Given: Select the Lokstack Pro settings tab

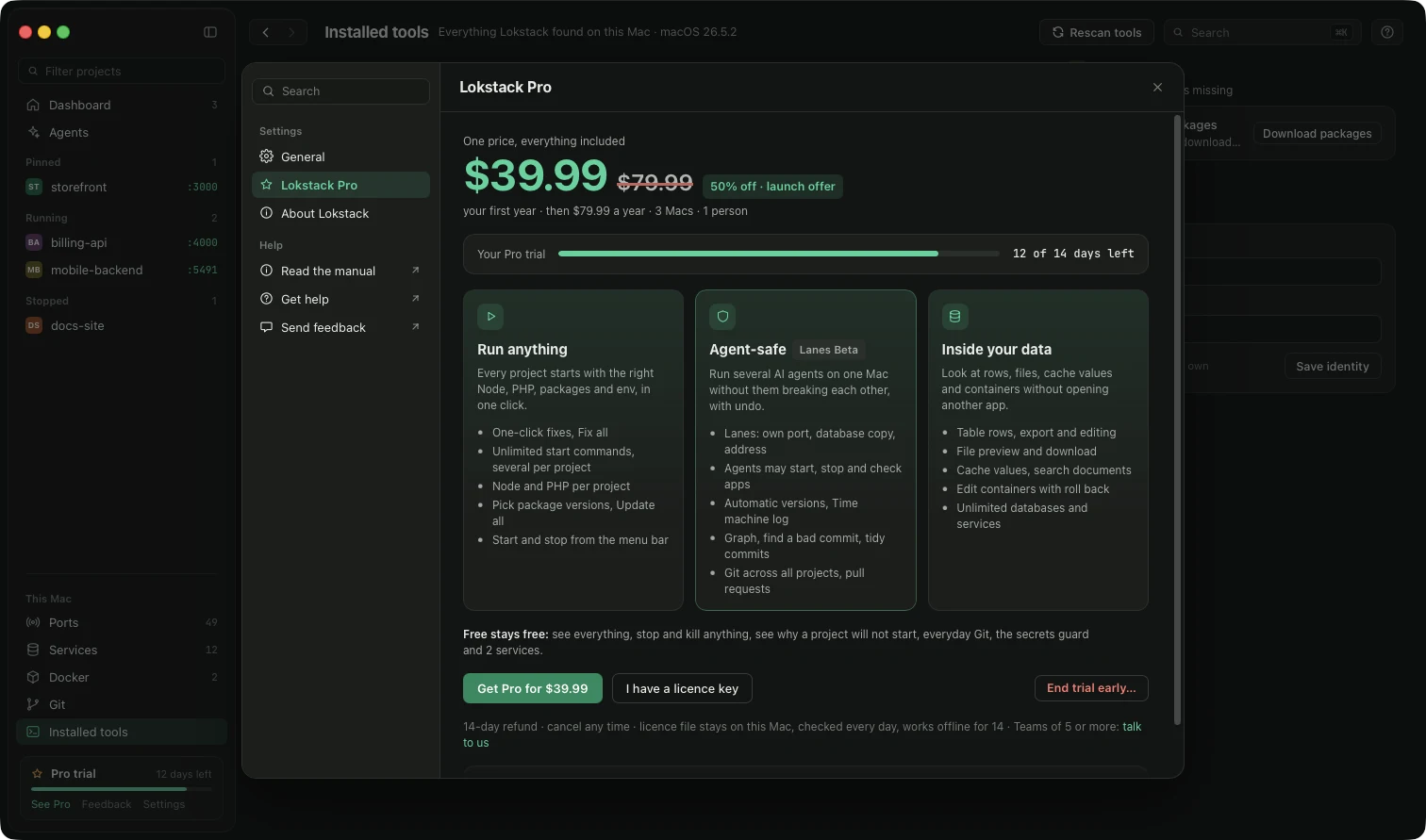Looking at the screenshot, I should 340,185.
